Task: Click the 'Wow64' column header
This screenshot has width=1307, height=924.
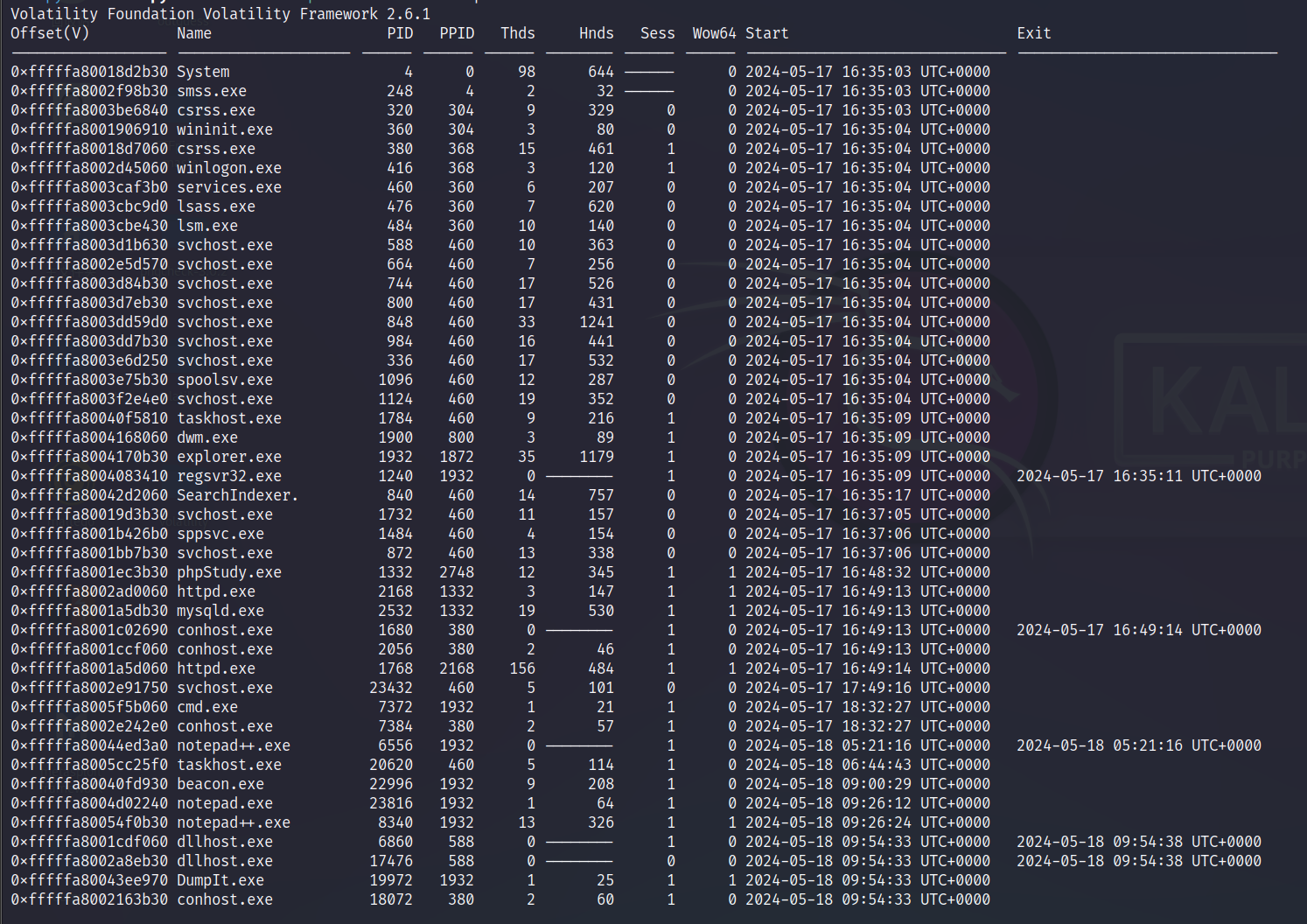Action: coord(714,33)
